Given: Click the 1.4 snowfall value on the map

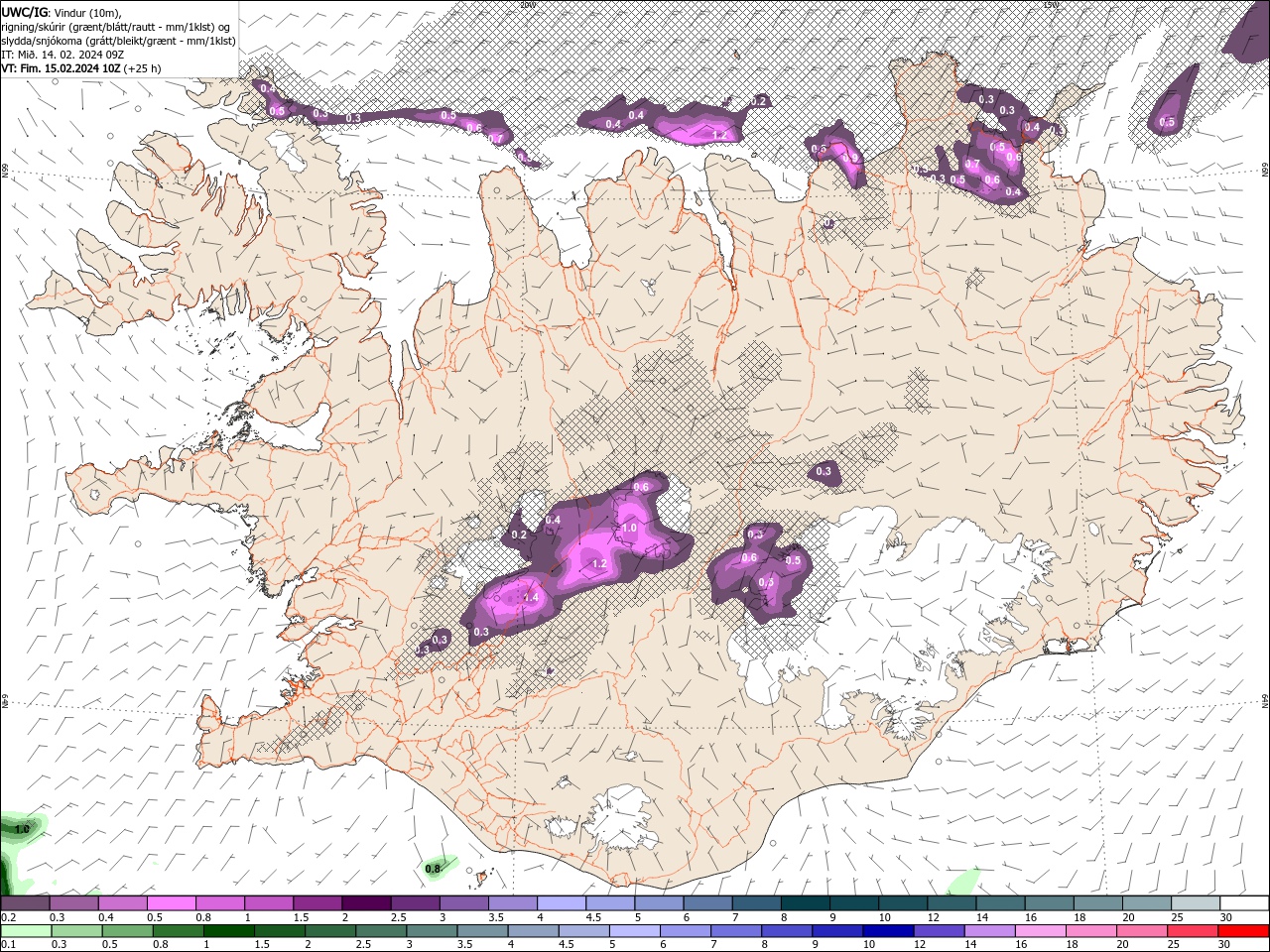Looking at the screenshot, I should tap(530, 598).
